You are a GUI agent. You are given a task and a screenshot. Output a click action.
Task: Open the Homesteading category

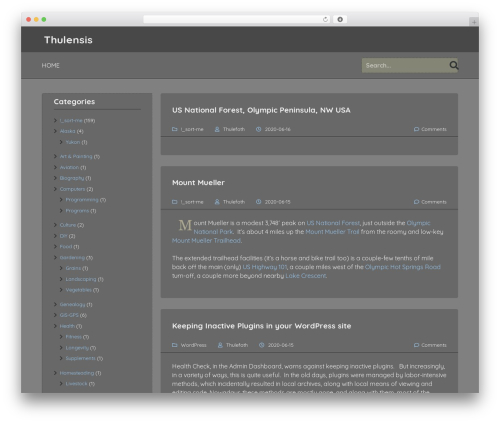(77, 373)
